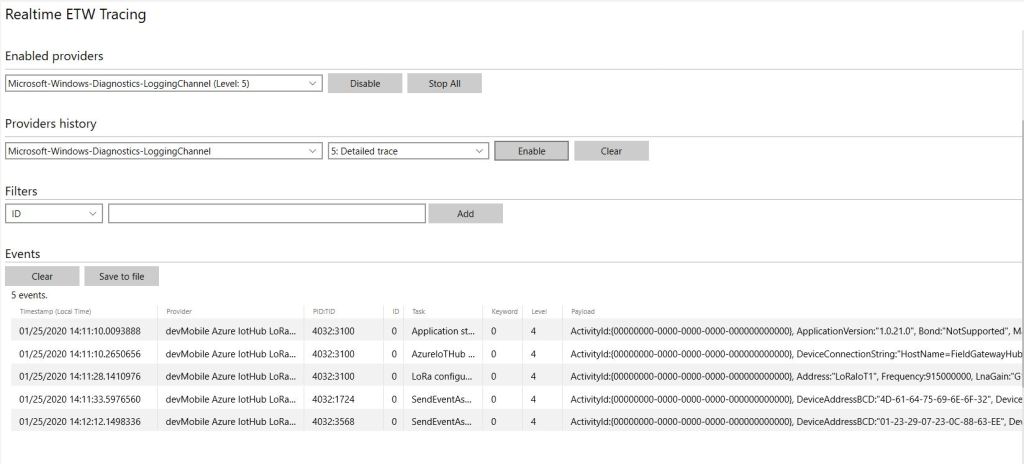This screenshot has height=464, width=1024.
Task: Click the Enable provider button
Action: [x=531, y=151]
